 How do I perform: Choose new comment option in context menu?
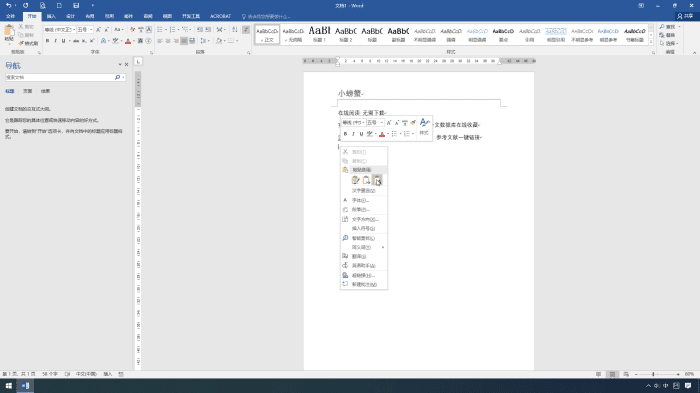point(364,284)
